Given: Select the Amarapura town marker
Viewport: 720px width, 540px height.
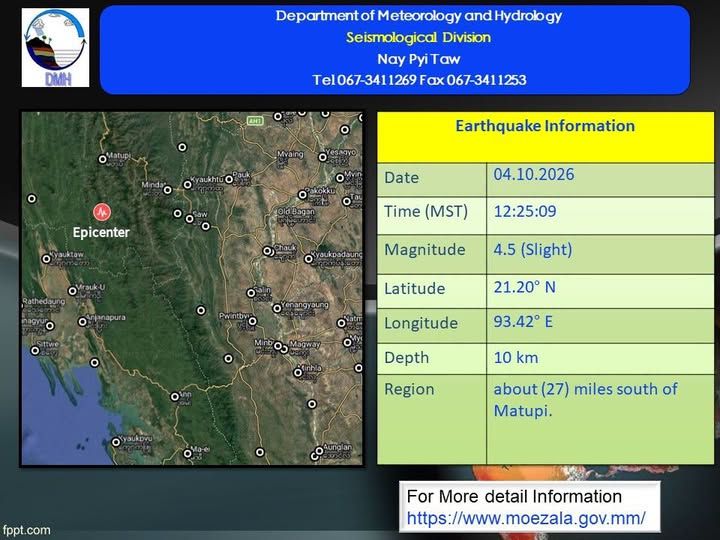Looking at the screenshot, I should pyautogui.click(x=82, y=322).
